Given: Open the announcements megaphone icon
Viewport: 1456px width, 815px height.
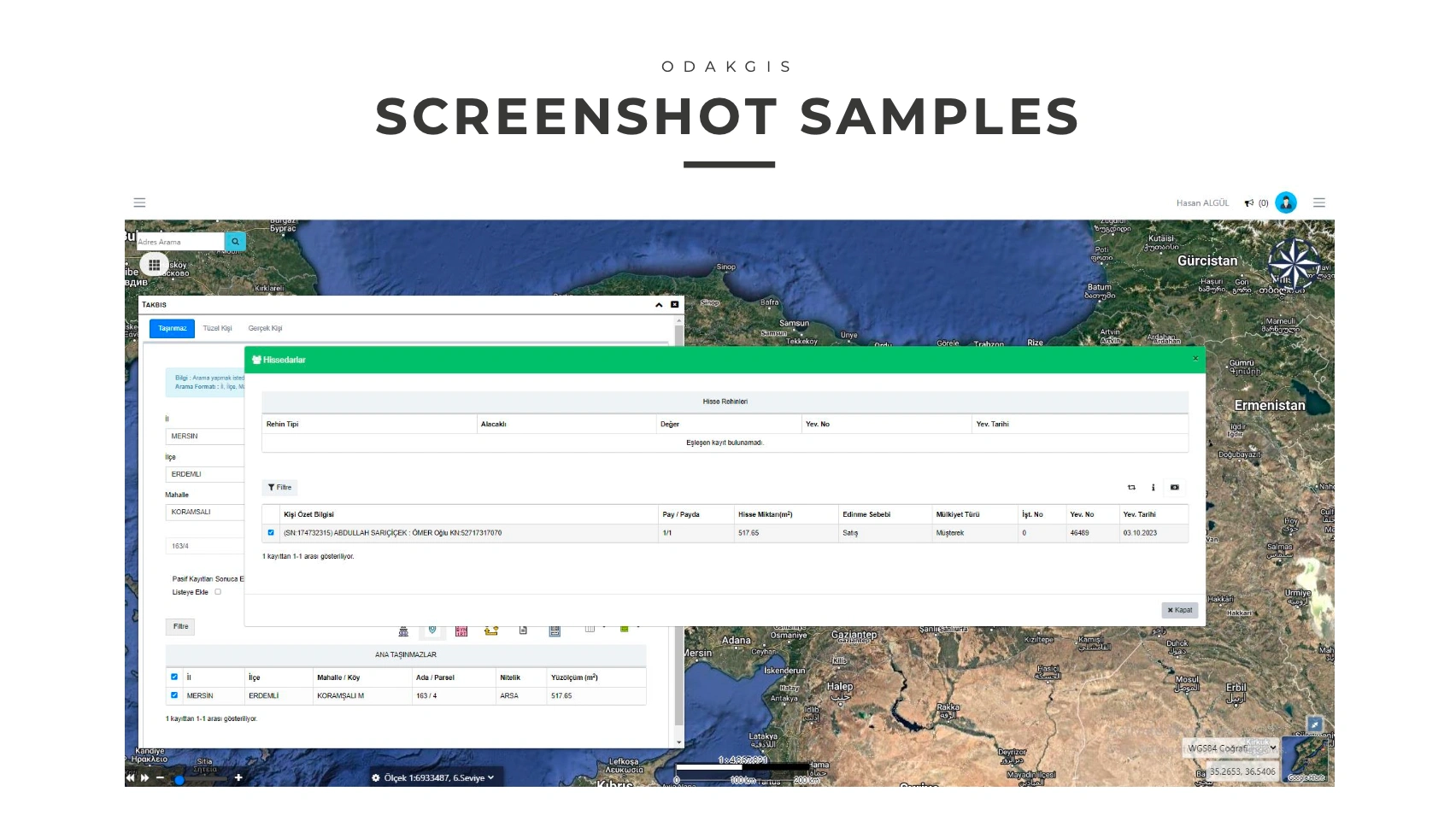Looking at the screenshot, I should click(1249, 203).
